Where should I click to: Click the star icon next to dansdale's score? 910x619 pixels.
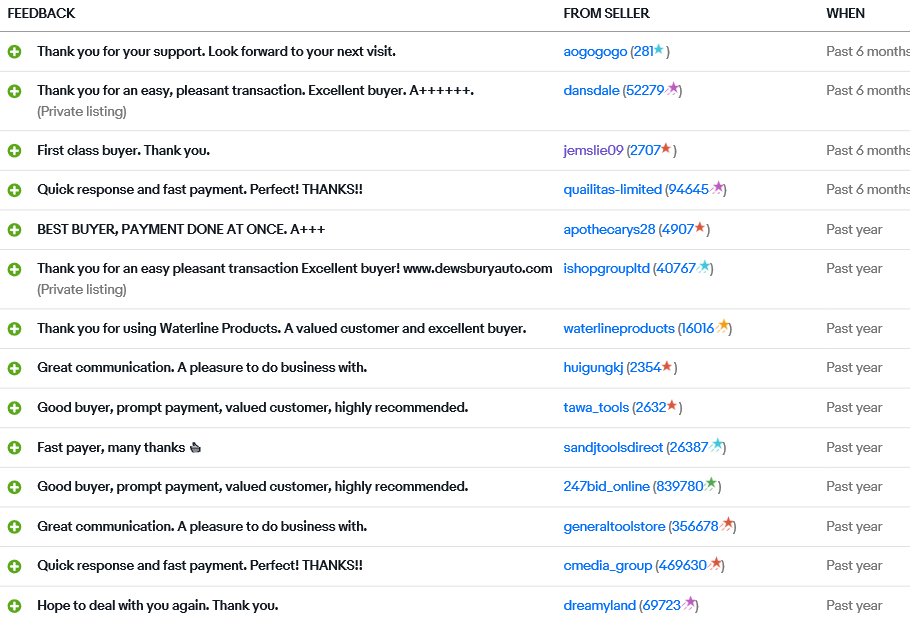click(673, 89)
